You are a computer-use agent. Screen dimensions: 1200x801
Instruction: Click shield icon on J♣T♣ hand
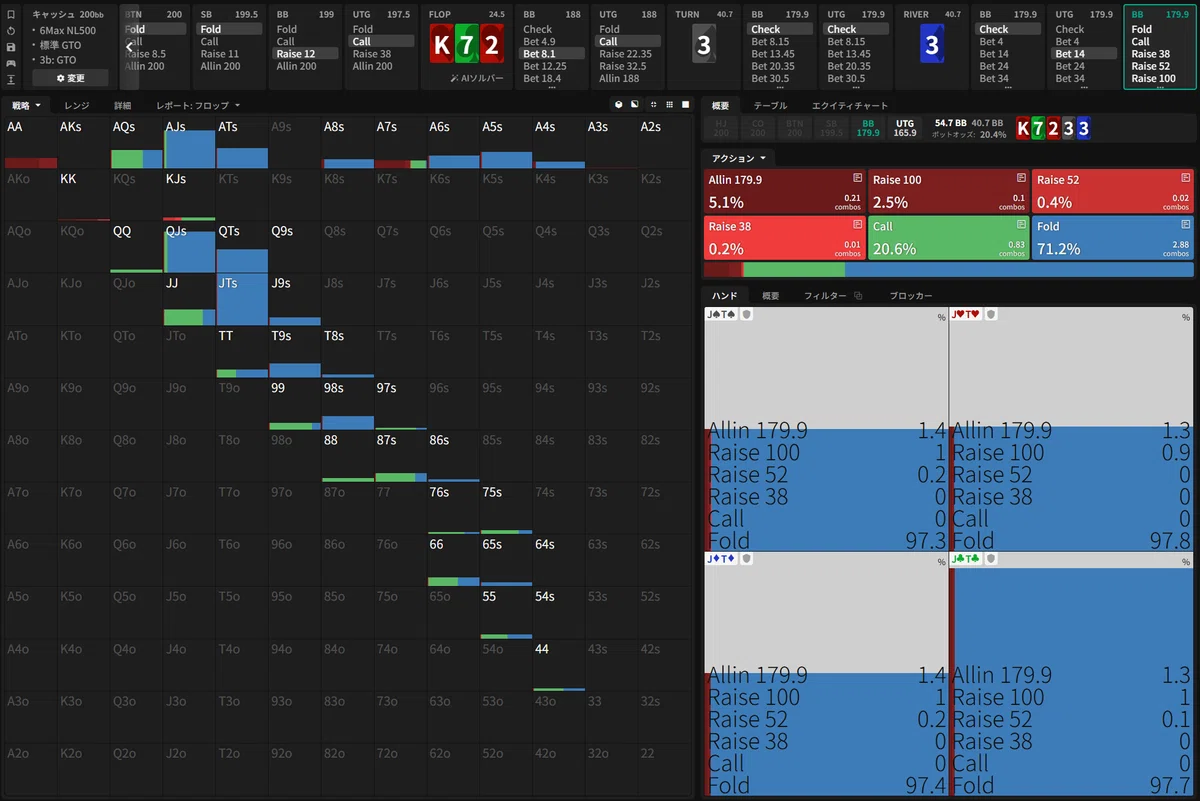pyautogui.click(x=991, y=559)
